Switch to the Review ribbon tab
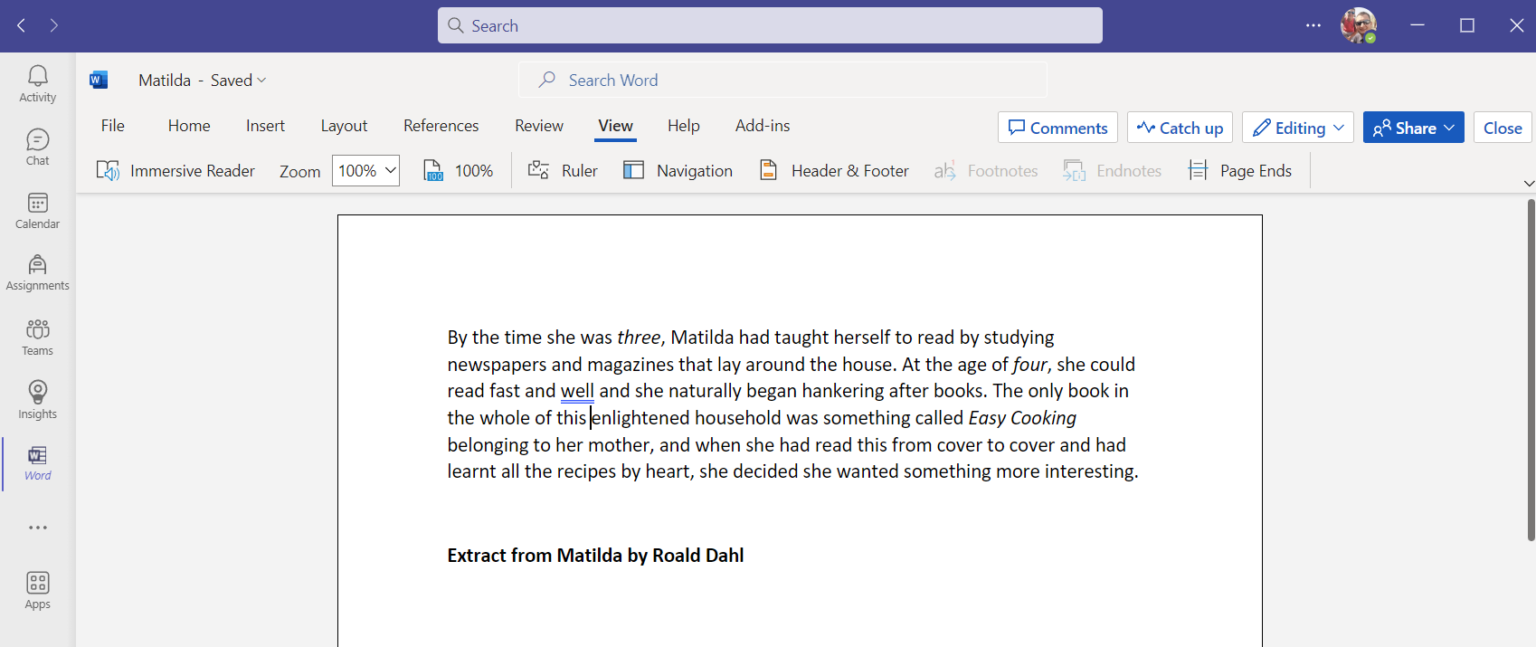Screen dimensions: 1536x647 (538, 125)
